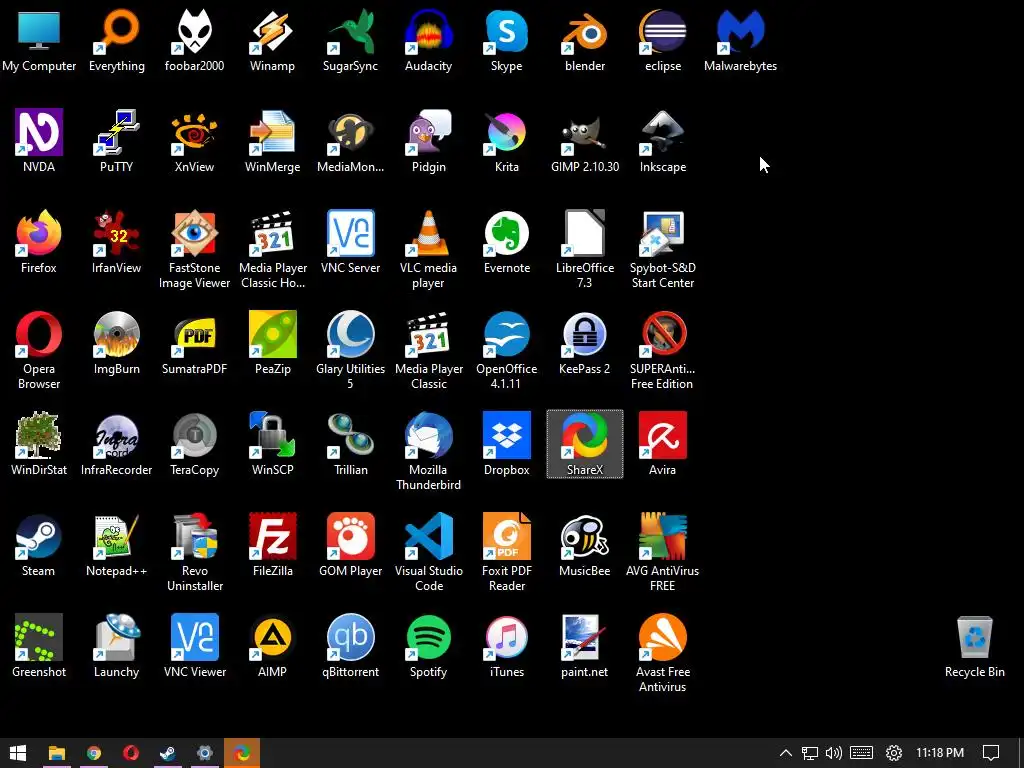Select the VNC Viewer icon
Screen dimensions: 1024x768
pyautogui.click(x=195, y=647)
